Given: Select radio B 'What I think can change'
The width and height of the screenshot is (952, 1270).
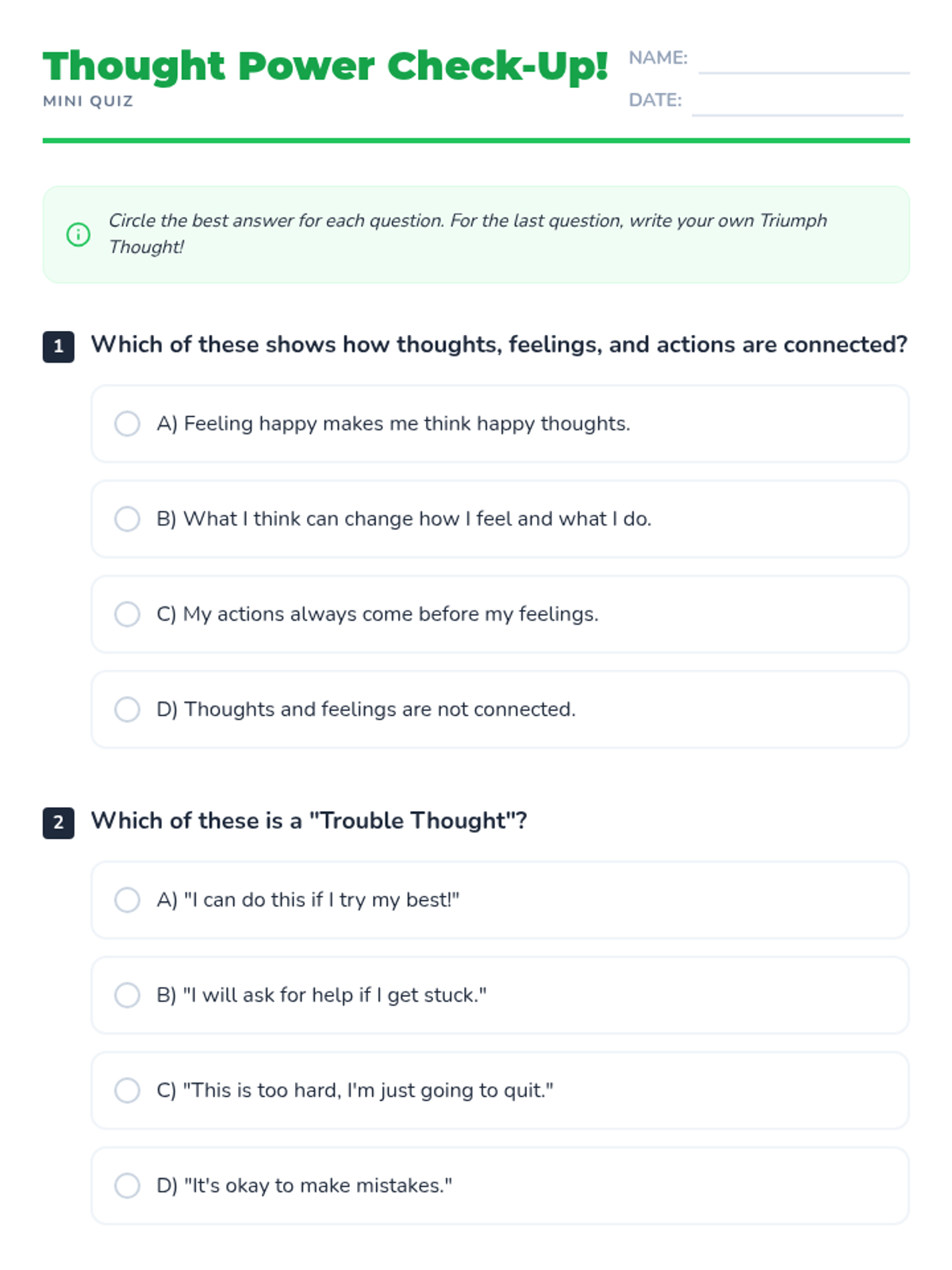Looking at the screenshot, I should [x=127, y=519].
